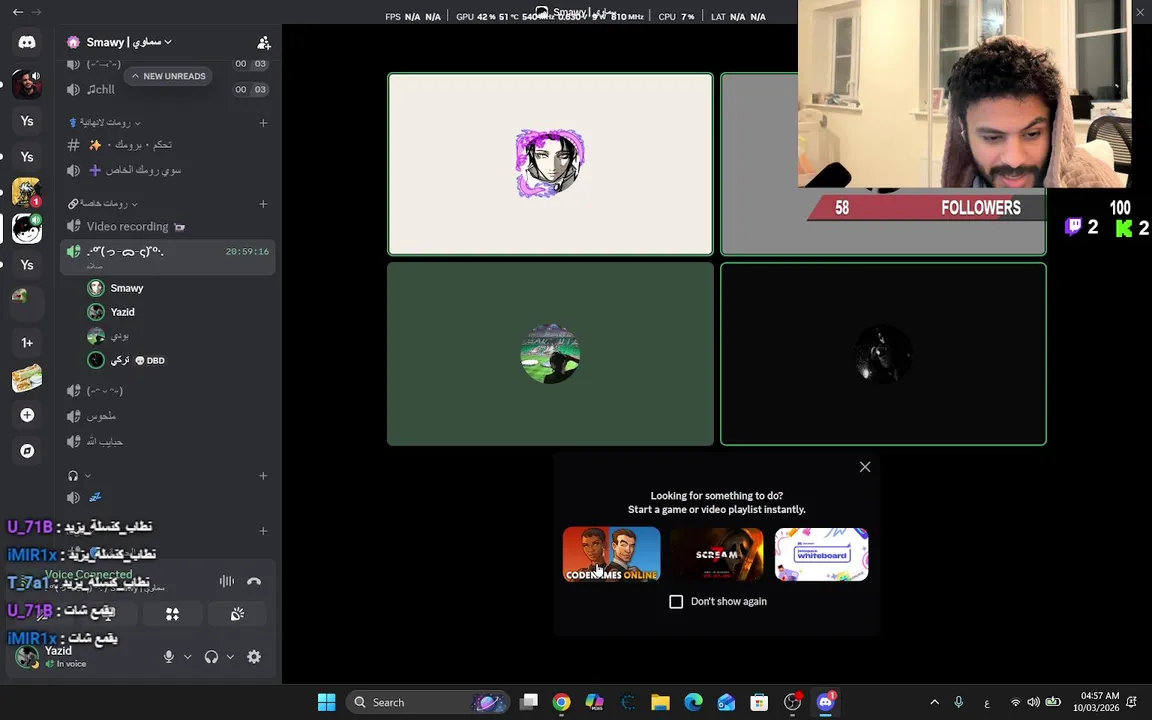
Task: Focus the anime-avatar participant tile
Action: click(550, 164)
